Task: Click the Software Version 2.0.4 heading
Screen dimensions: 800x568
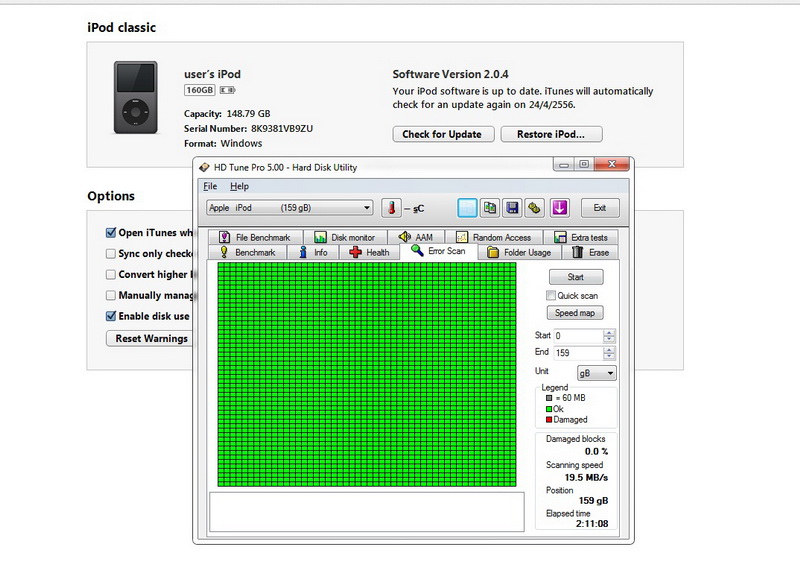Action: (x=451, y=75)
